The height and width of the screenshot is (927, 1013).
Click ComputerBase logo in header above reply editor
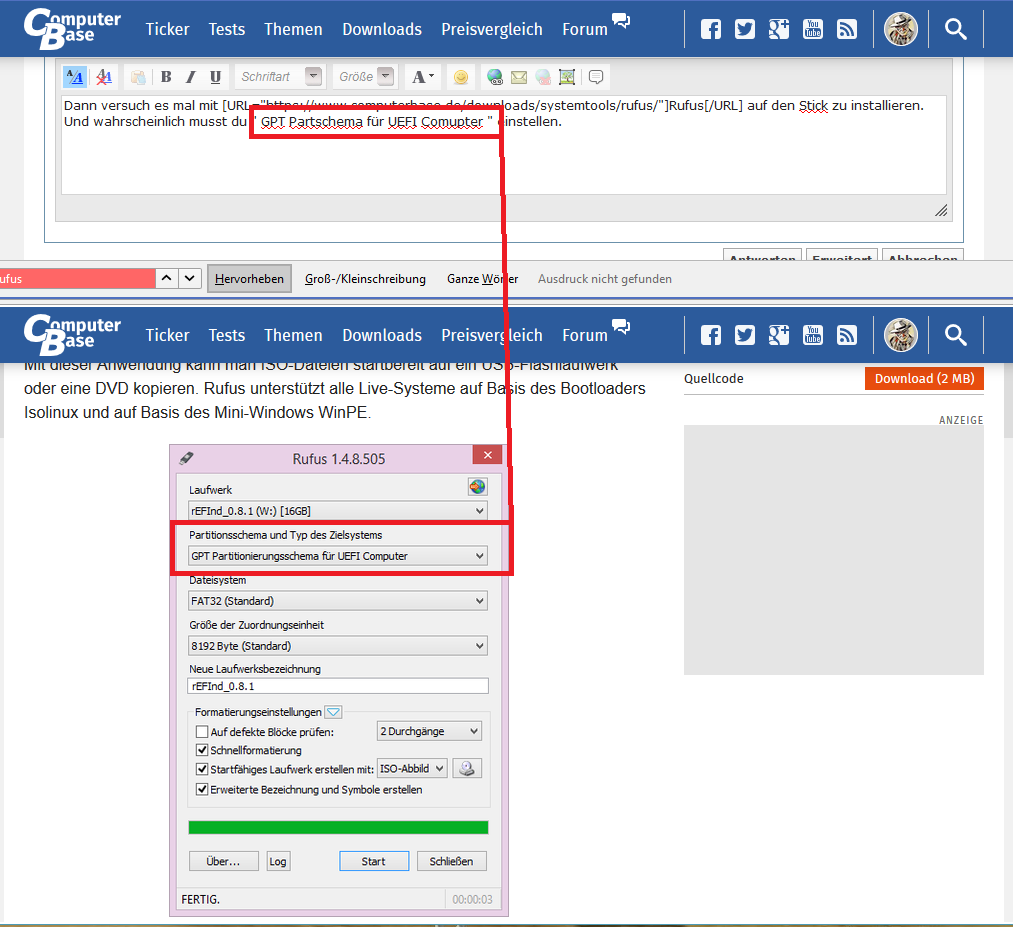coord(72,28)
